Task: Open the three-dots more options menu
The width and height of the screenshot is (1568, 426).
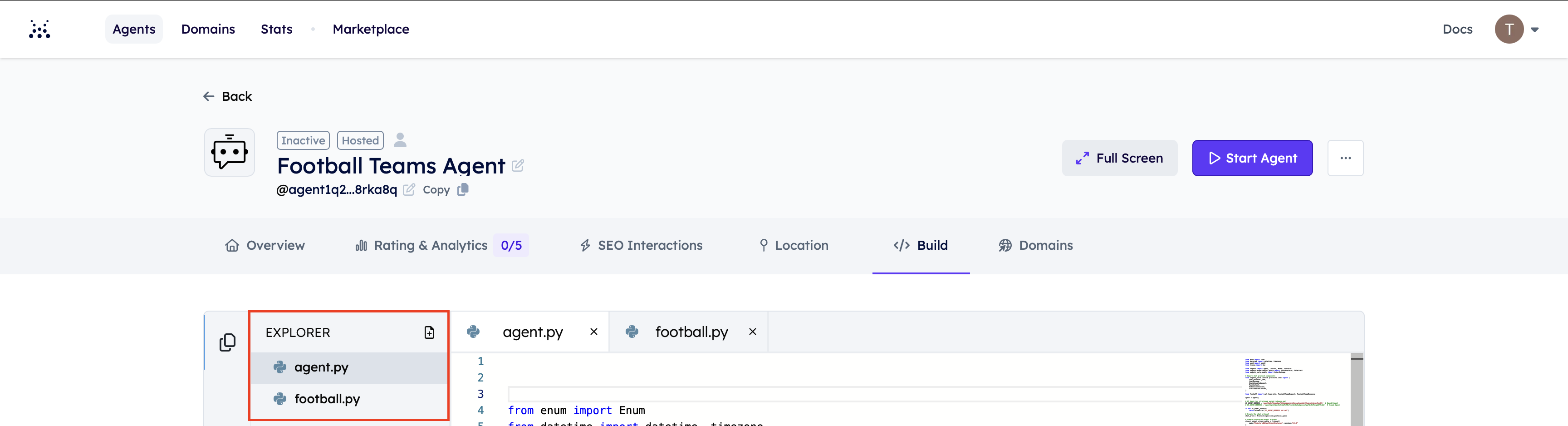Action: pyautogui.click(x=1345, y=159)
